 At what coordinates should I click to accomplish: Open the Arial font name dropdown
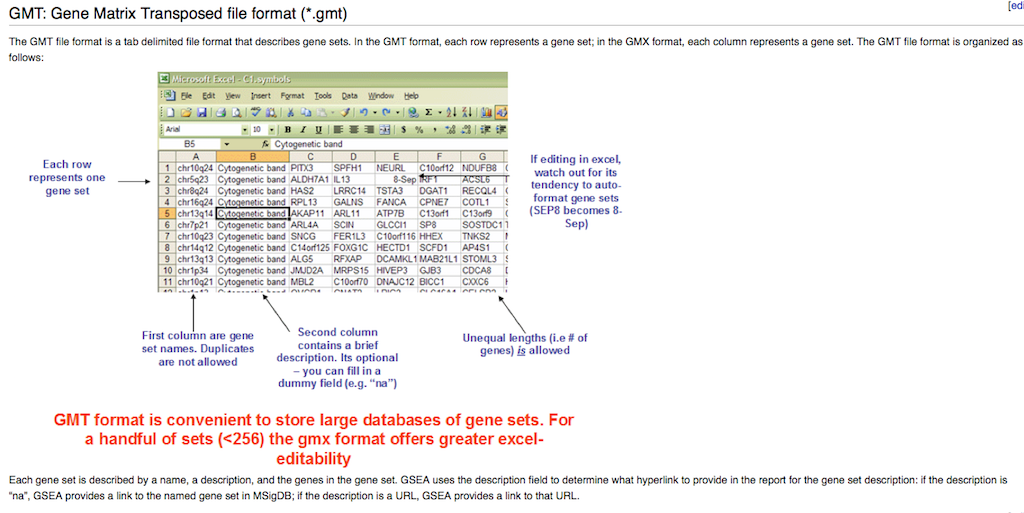point(245,130)
